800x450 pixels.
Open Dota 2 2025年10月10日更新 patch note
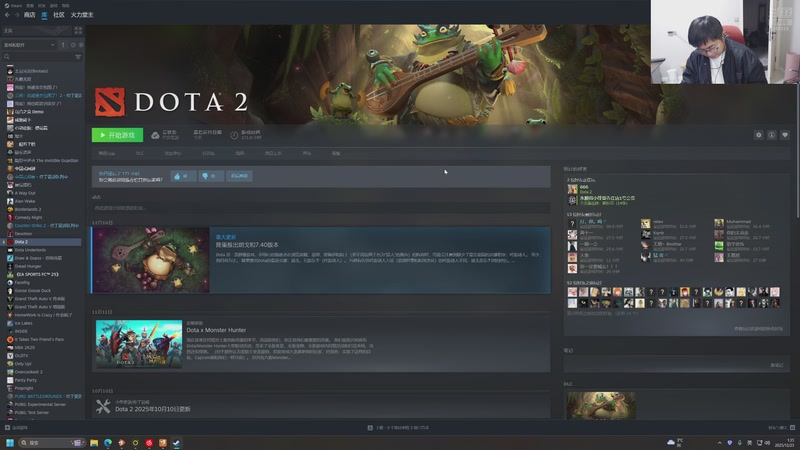[x=153, y=409]
